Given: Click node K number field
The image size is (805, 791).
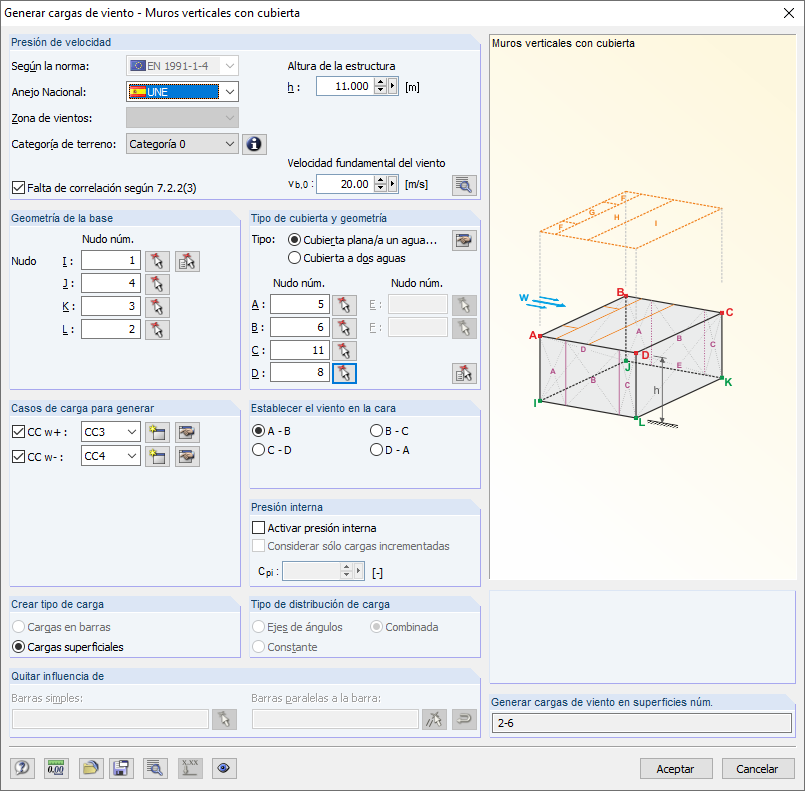Looking at the screenshot, I should click(x=111, y=306).
